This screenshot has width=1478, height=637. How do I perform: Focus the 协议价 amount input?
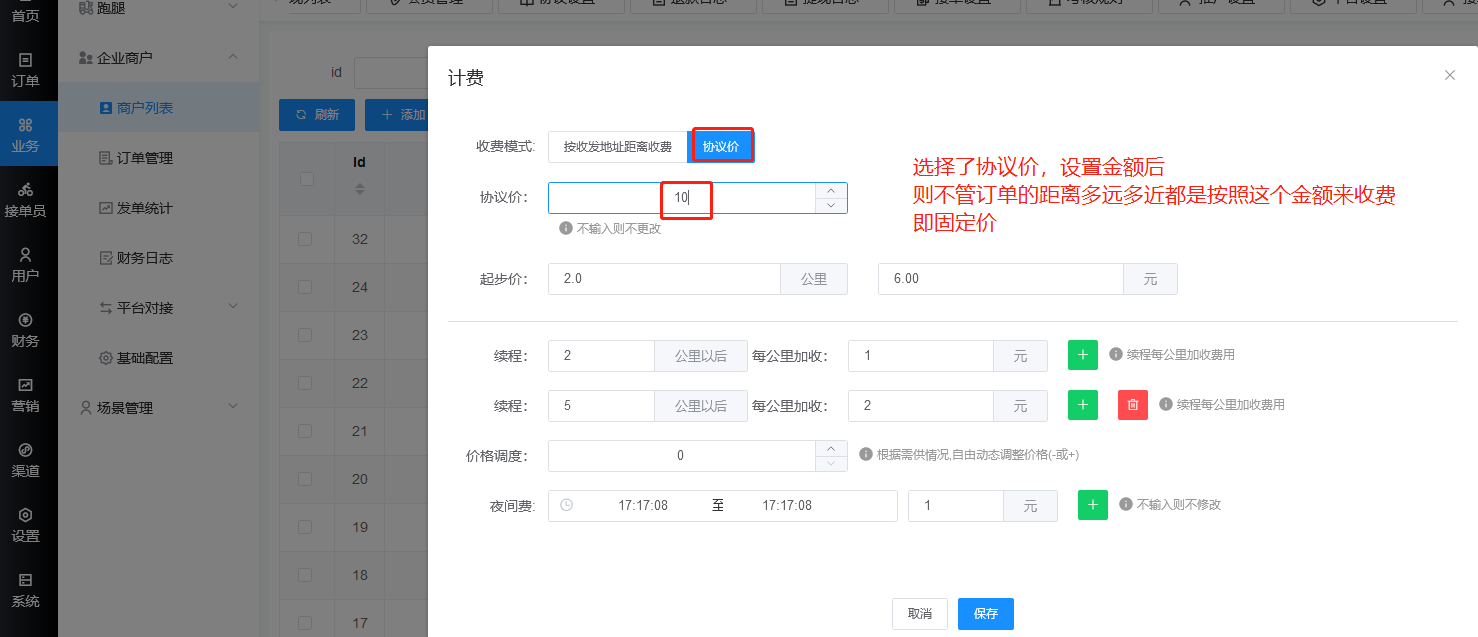point(681,198)
